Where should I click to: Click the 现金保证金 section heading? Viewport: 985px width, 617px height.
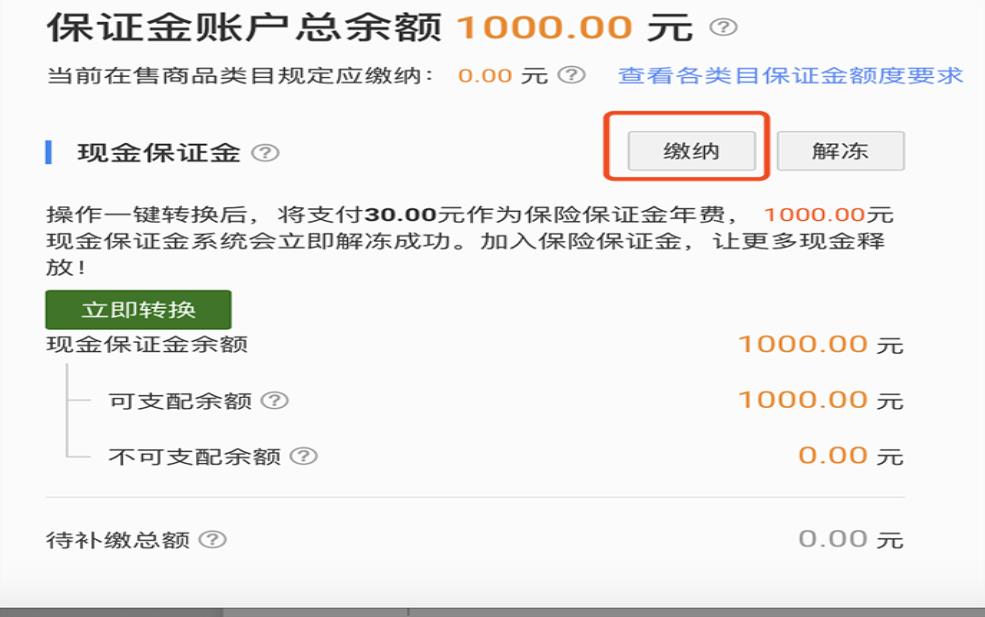point(159,153)
